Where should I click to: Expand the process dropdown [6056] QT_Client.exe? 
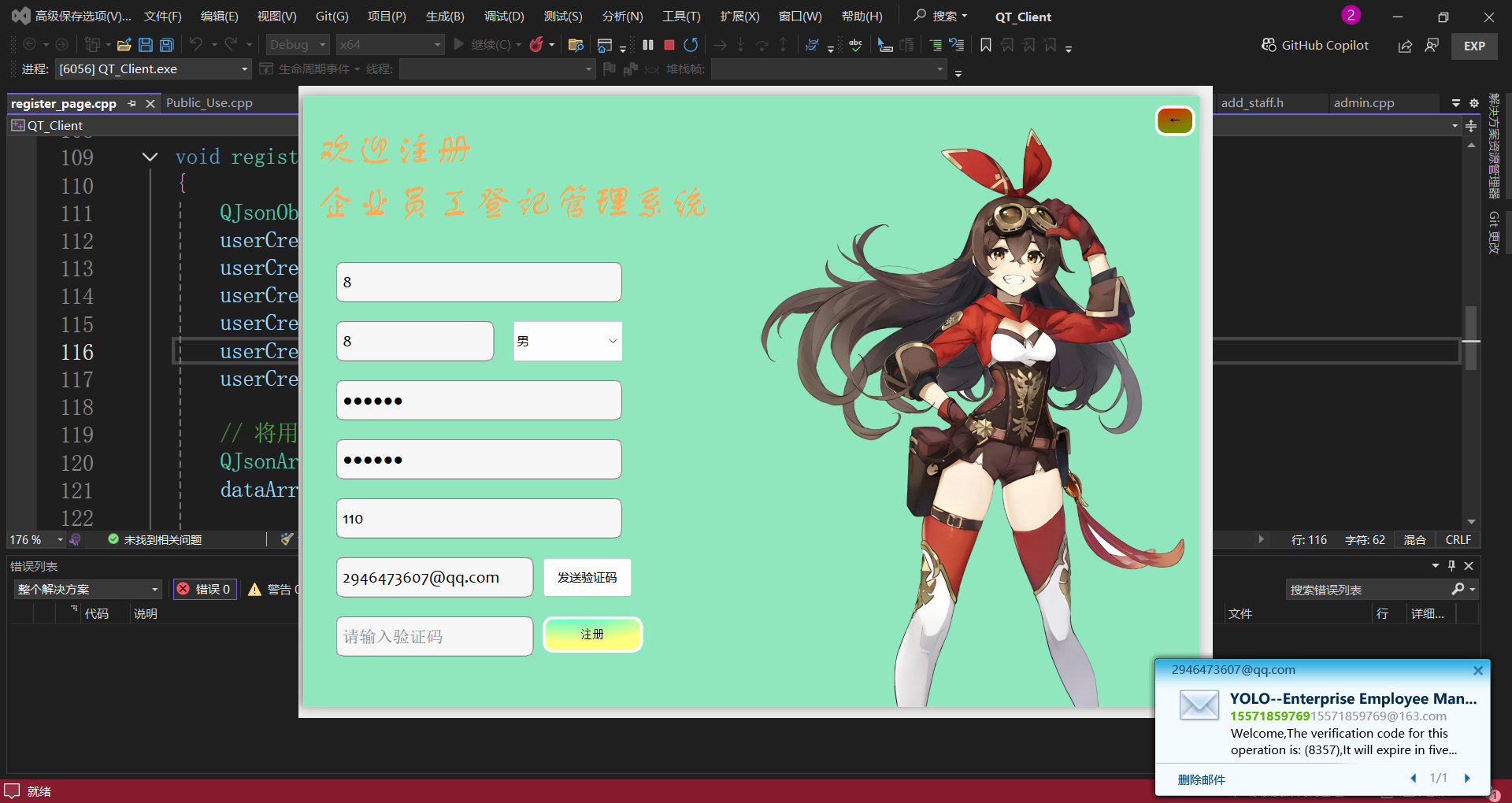point(244,69)
